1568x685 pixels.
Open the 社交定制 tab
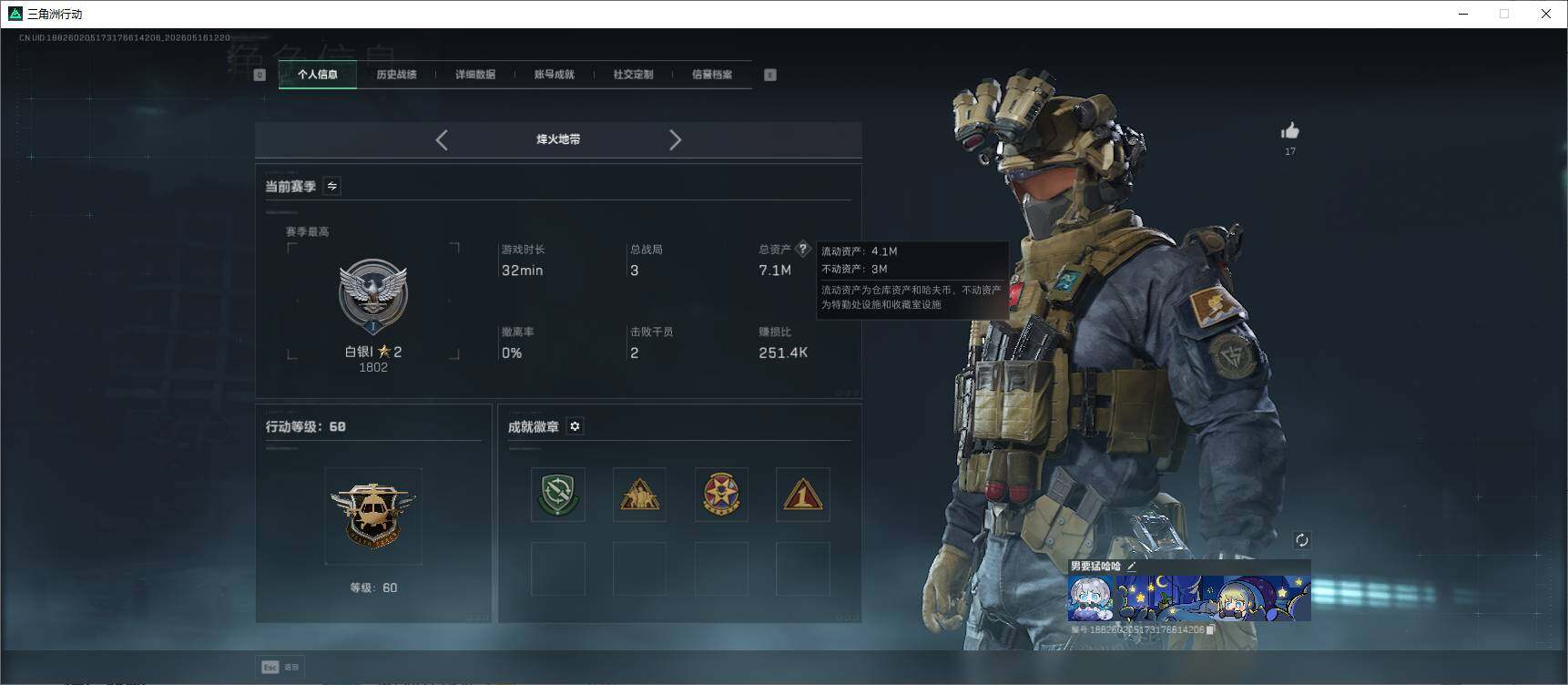click(x=633, y=75)
